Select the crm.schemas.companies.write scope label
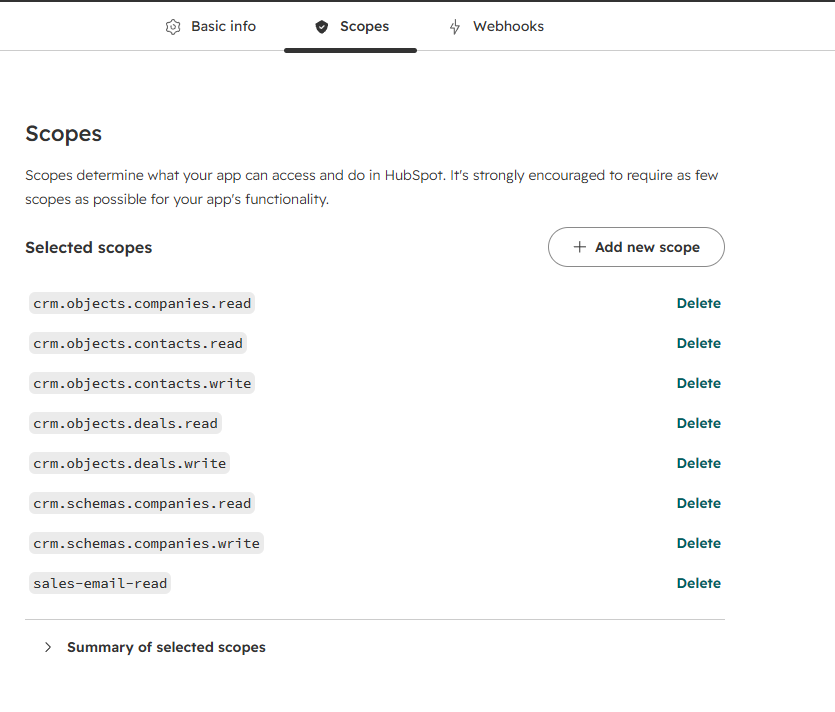 click(146, 543)
